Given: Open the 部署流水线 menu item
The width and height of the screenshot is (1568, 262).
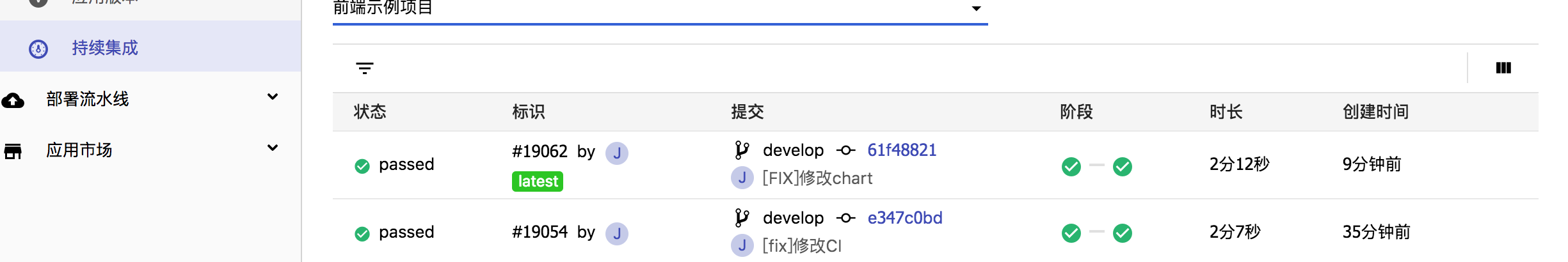Looking at the screenshot, I should click(150, 98).
